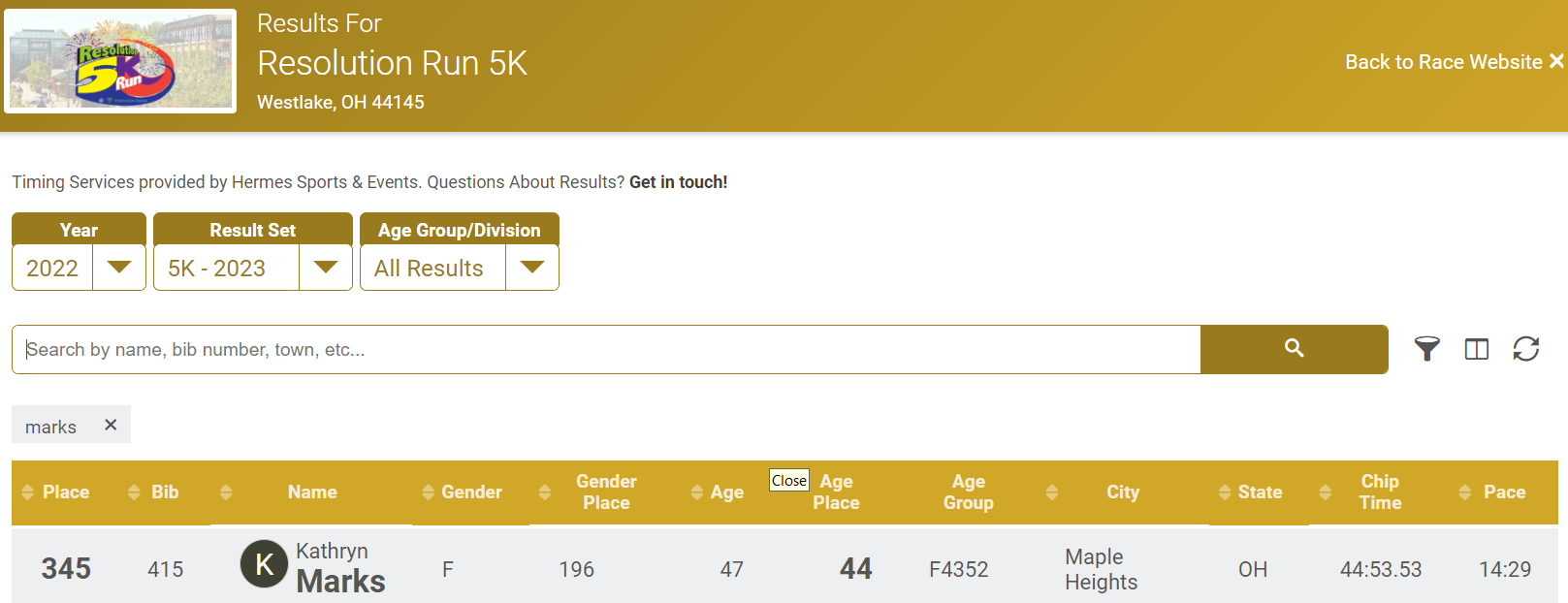
Task: Open Kathryn Marks result name
Action: [339, 567]
